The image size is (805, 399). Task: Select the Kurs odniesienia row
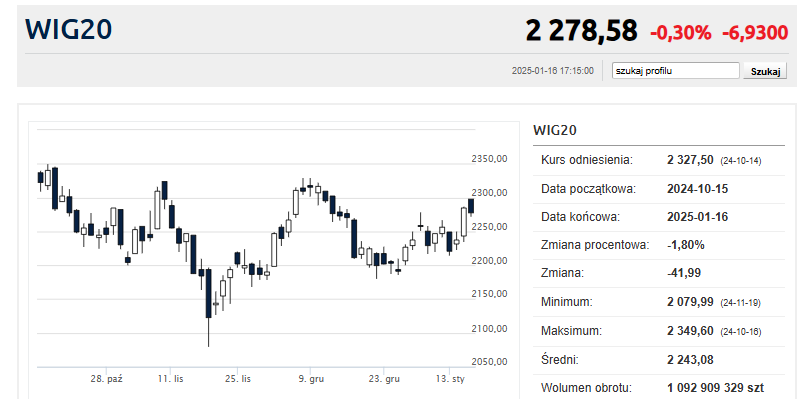pos(659,160)
